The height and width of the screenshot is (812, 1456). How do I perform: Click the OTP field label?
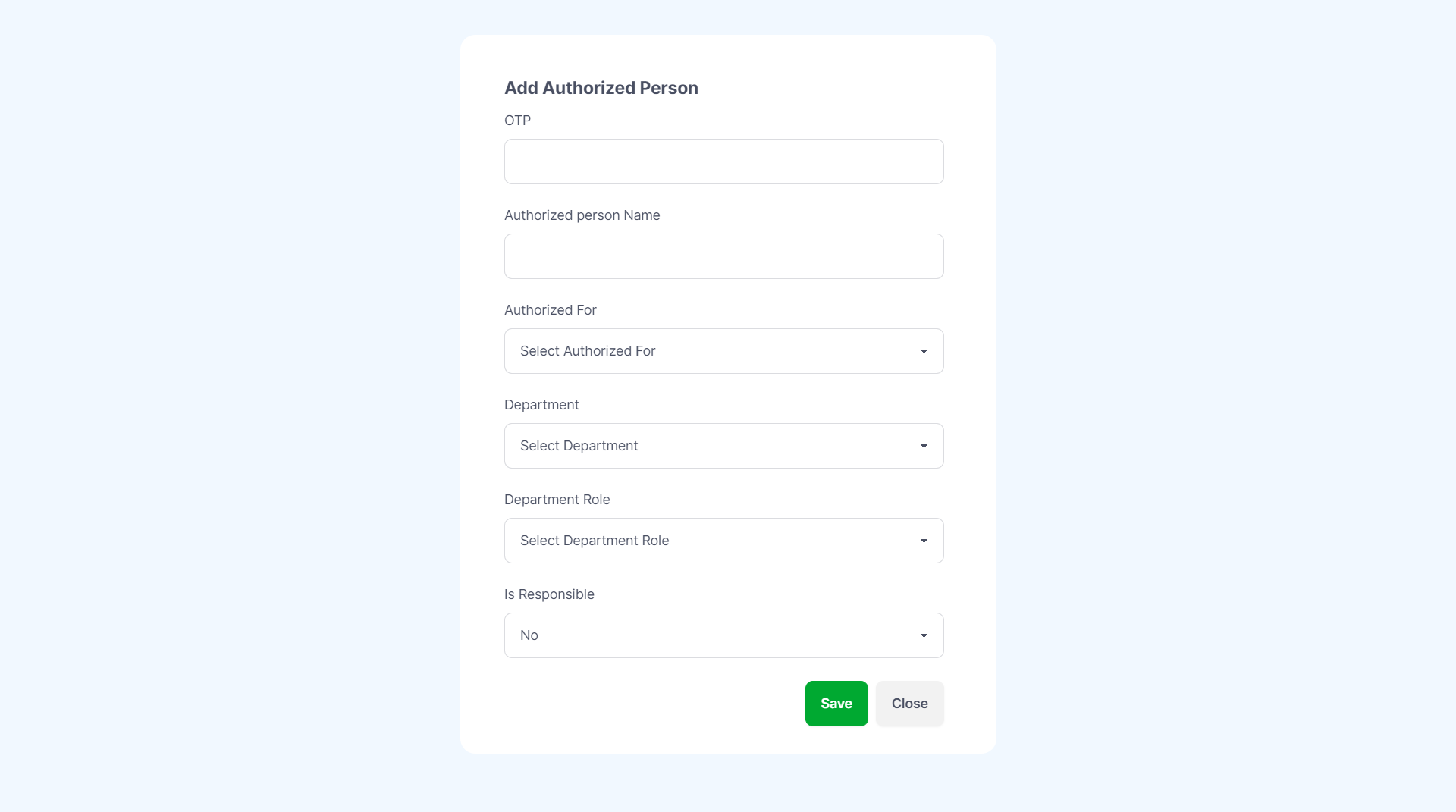click(517, 120)
